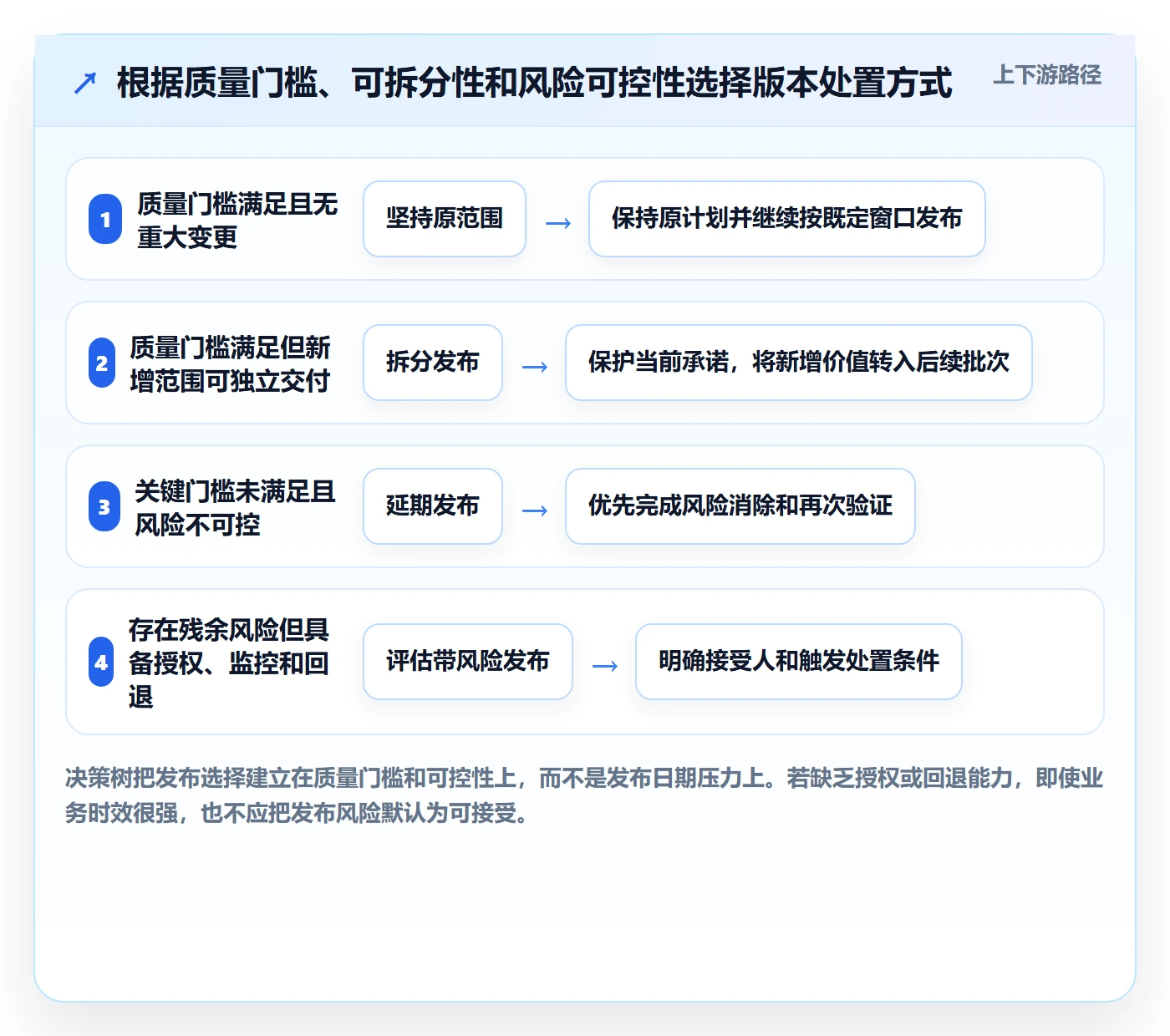Open result 优先完成风险消除和再次验证
Viewport: 1170px width, 1036px height.
tap(740, 506)
